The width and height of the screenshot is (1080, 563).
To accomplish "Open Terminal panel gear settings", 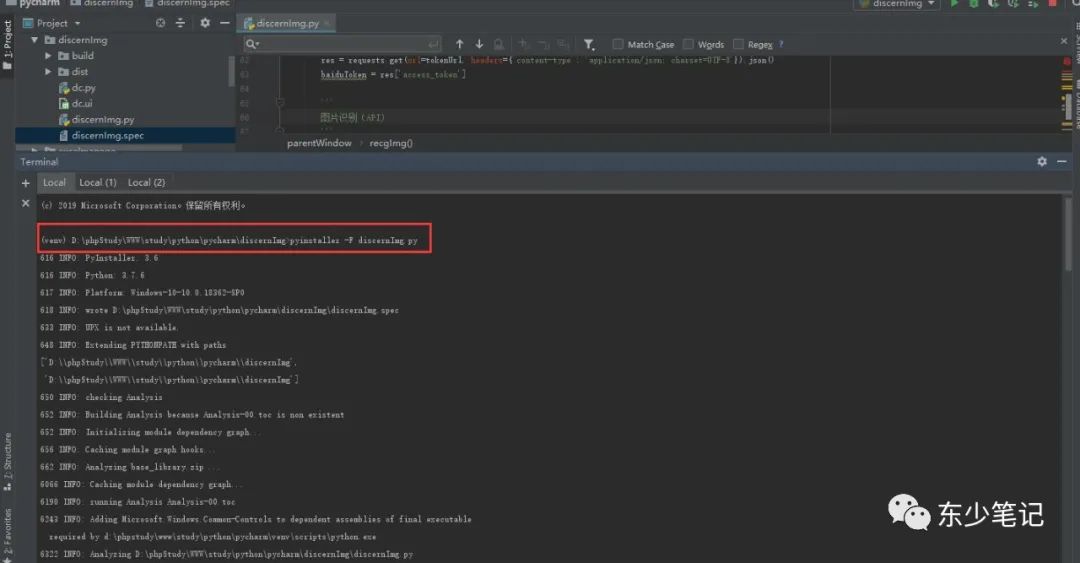I will [x=1042, y=161].
